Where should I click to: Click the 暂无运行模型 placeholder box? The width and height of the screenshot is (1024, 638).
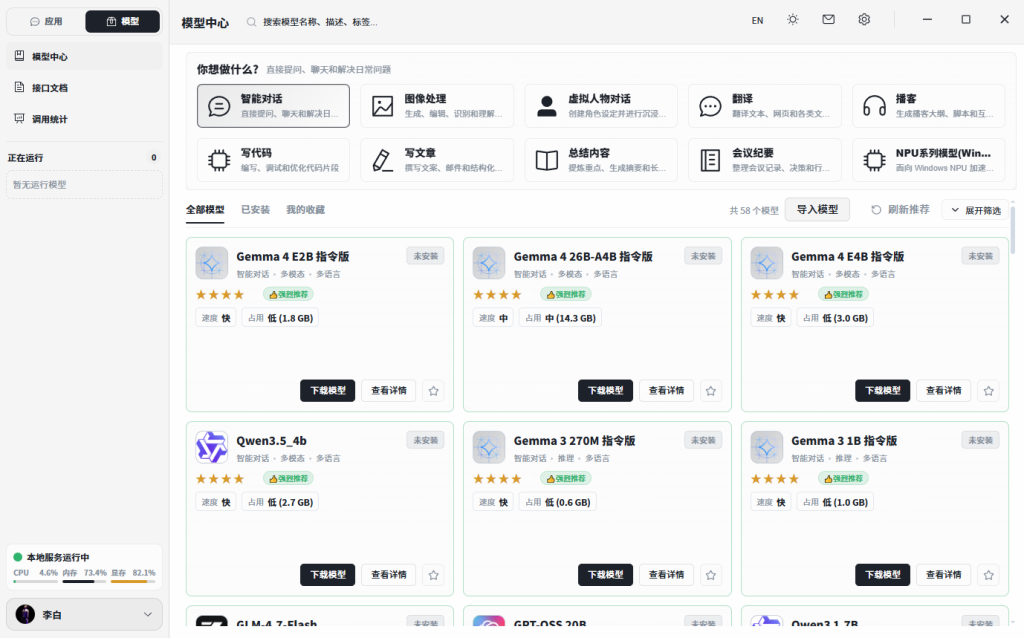[84, 185]
